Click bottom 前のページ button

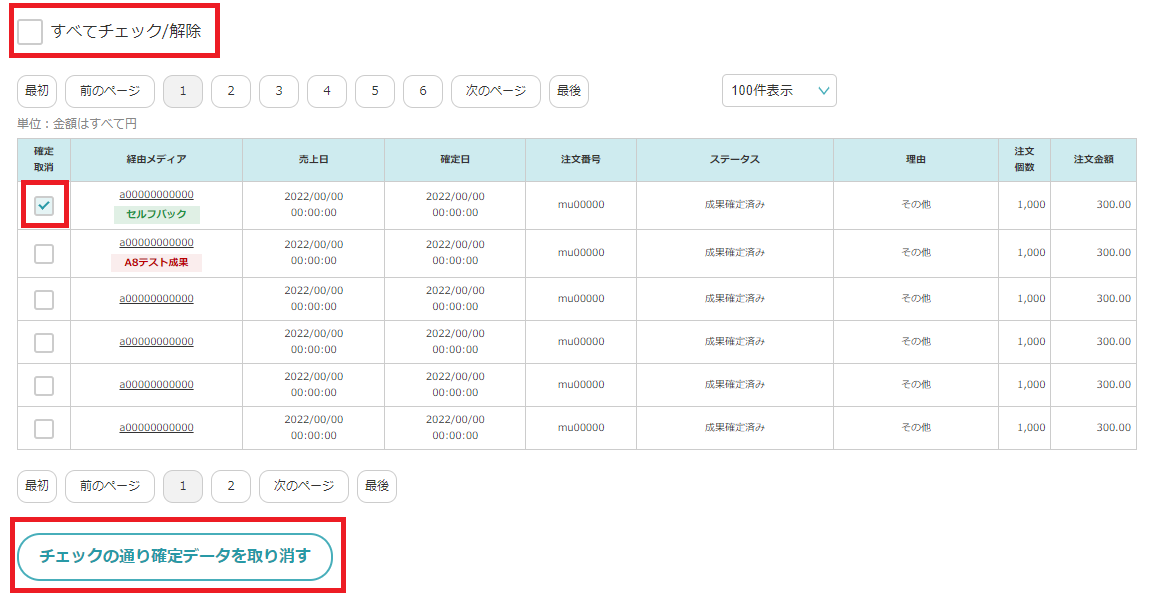[x=110, y=486]
